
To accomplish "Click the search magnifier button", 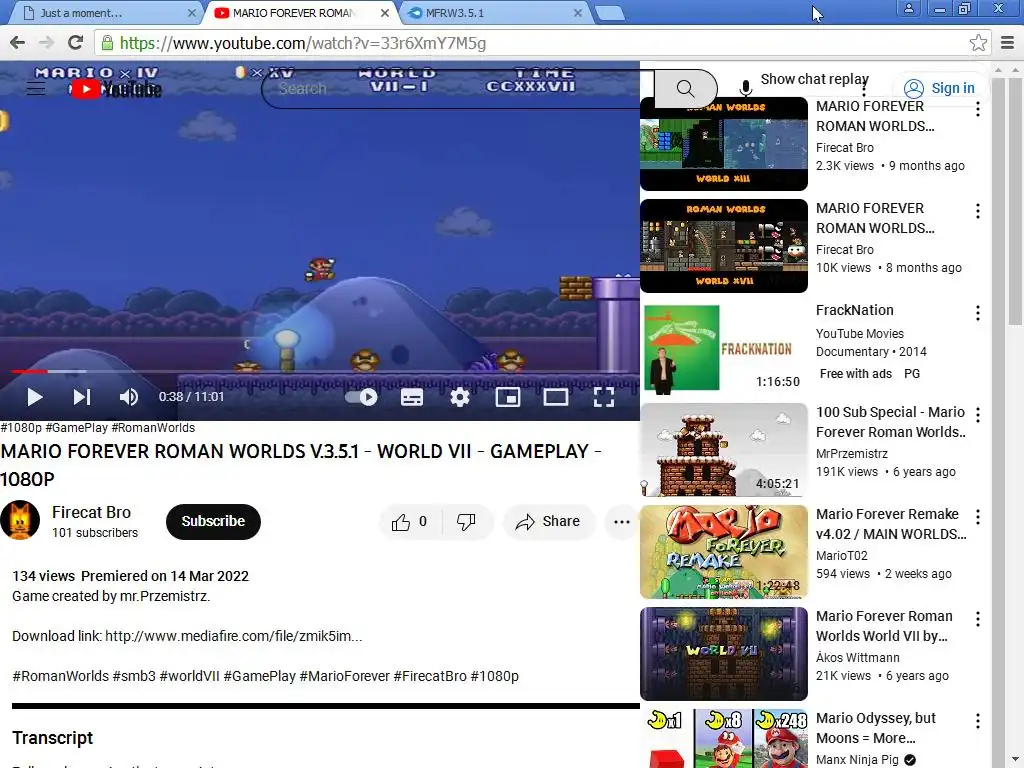I will click(685, 88).
